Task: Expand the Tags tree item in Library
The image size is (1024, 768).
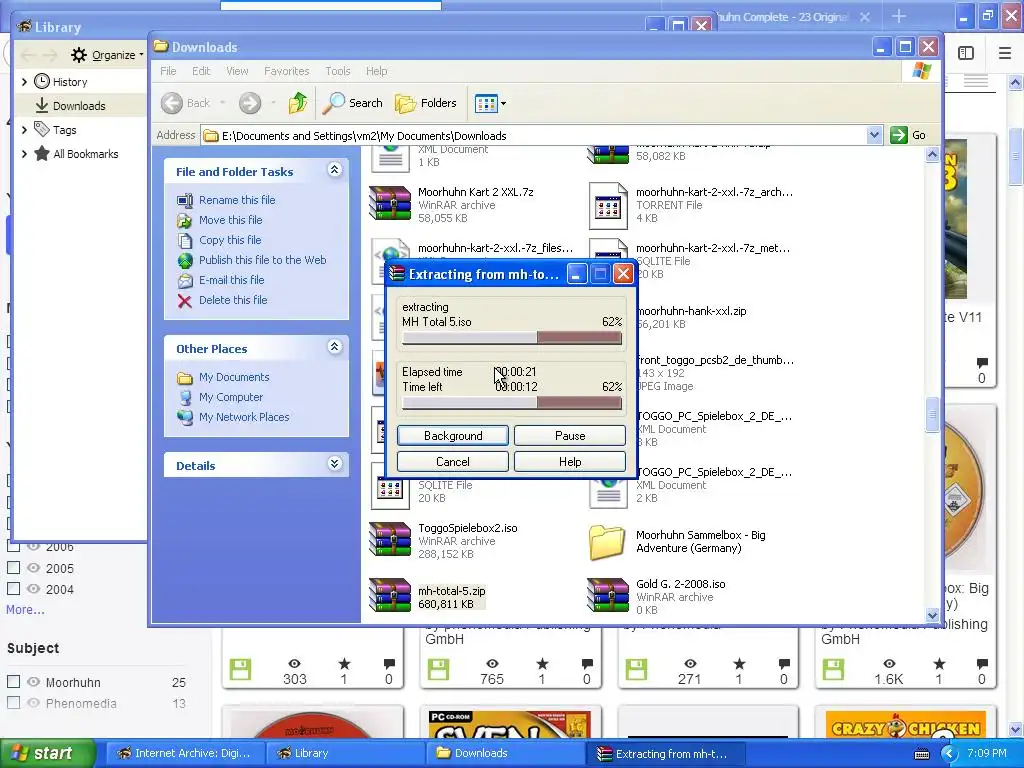Action: 24,129
